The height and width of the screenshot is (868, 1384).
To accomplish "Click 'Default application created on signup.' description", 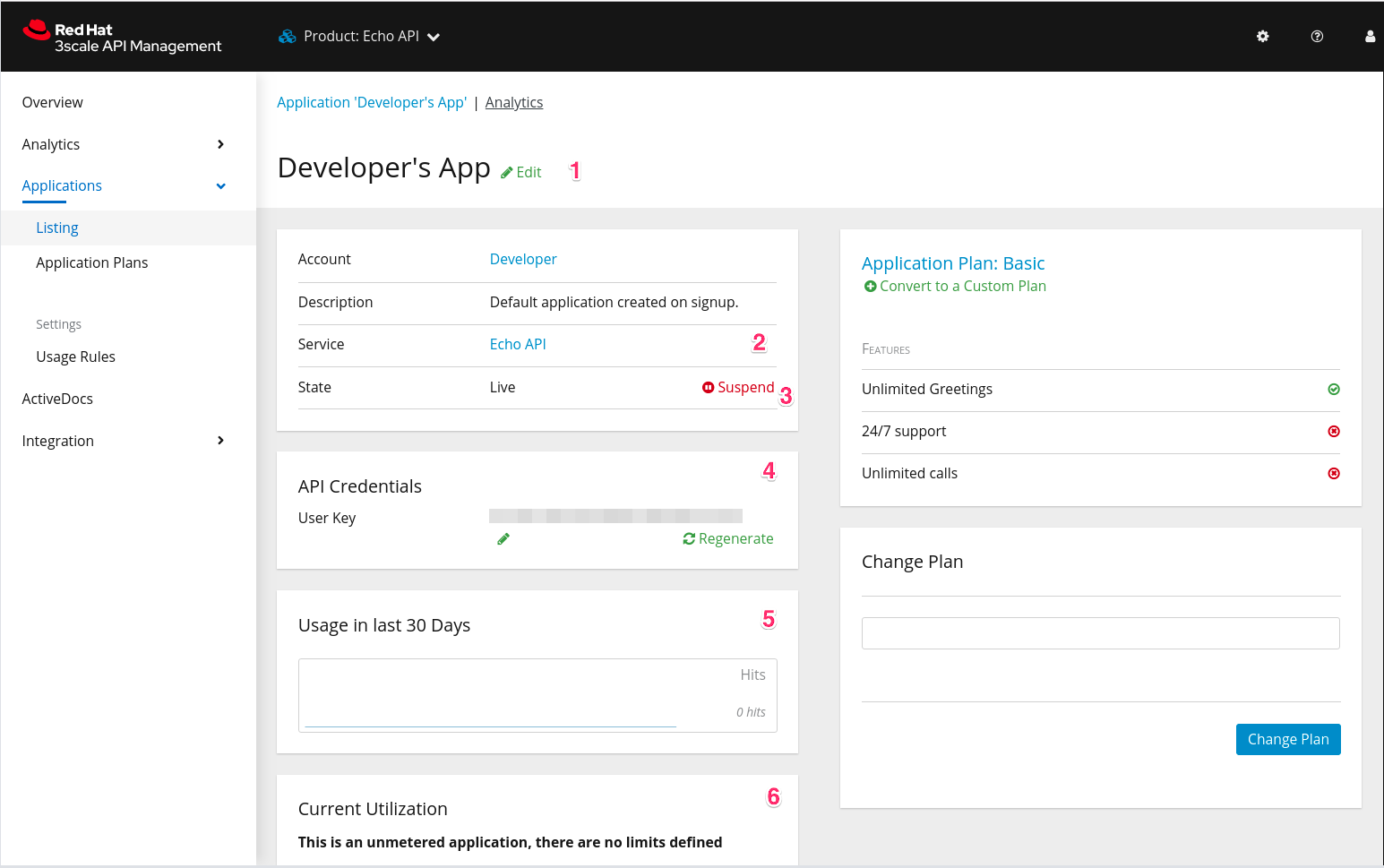I will (x=614, y=302).
